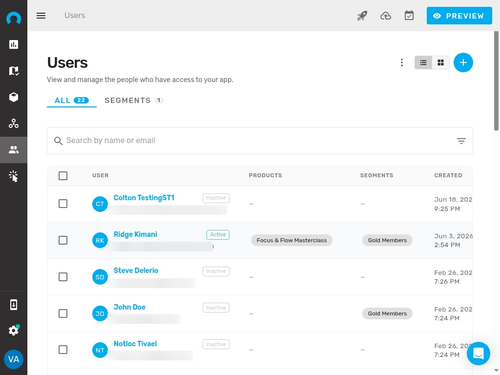The image size is (500, 375).
Task: Open user Colton TestingST1
Action: click(144, 198)
